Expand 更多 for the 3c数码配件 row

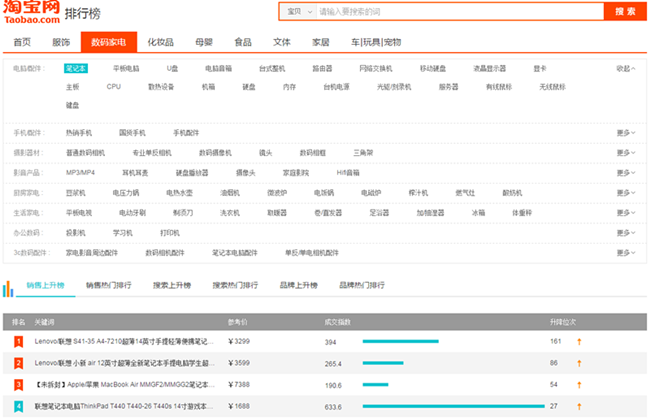(x=626, y=252)
